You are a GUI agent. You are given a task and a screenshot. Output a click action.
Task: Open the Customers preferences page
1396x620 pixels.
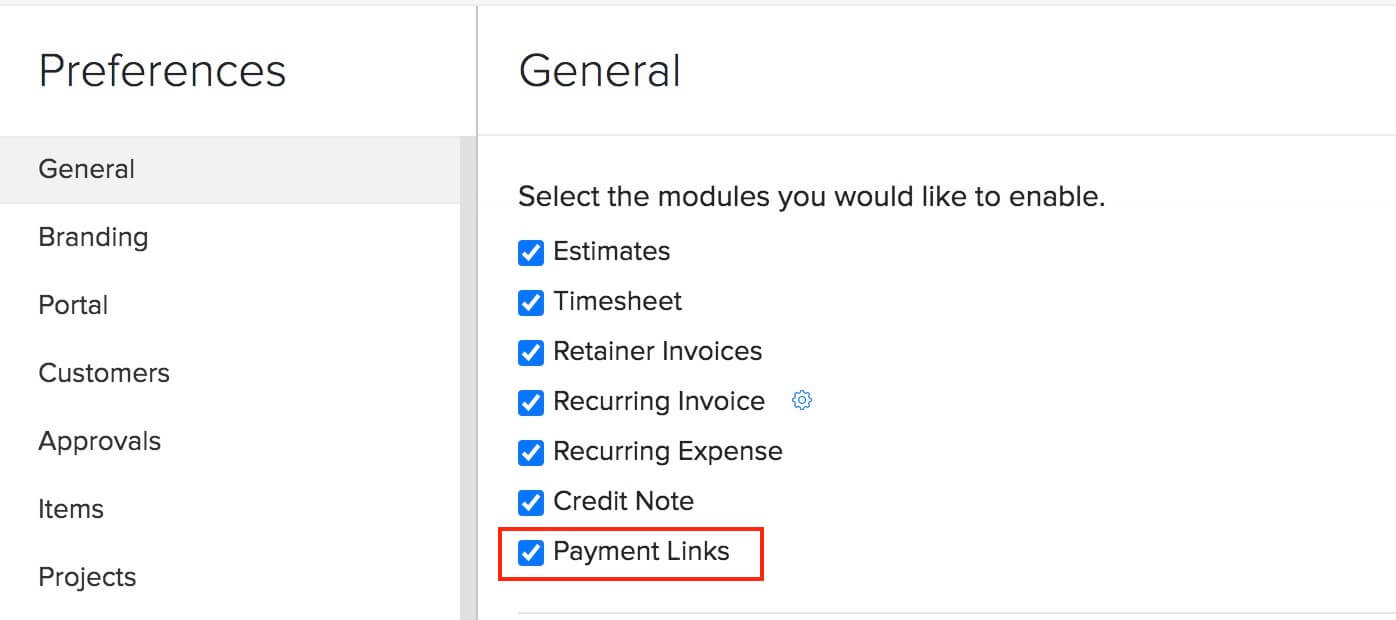pos(104,374)
